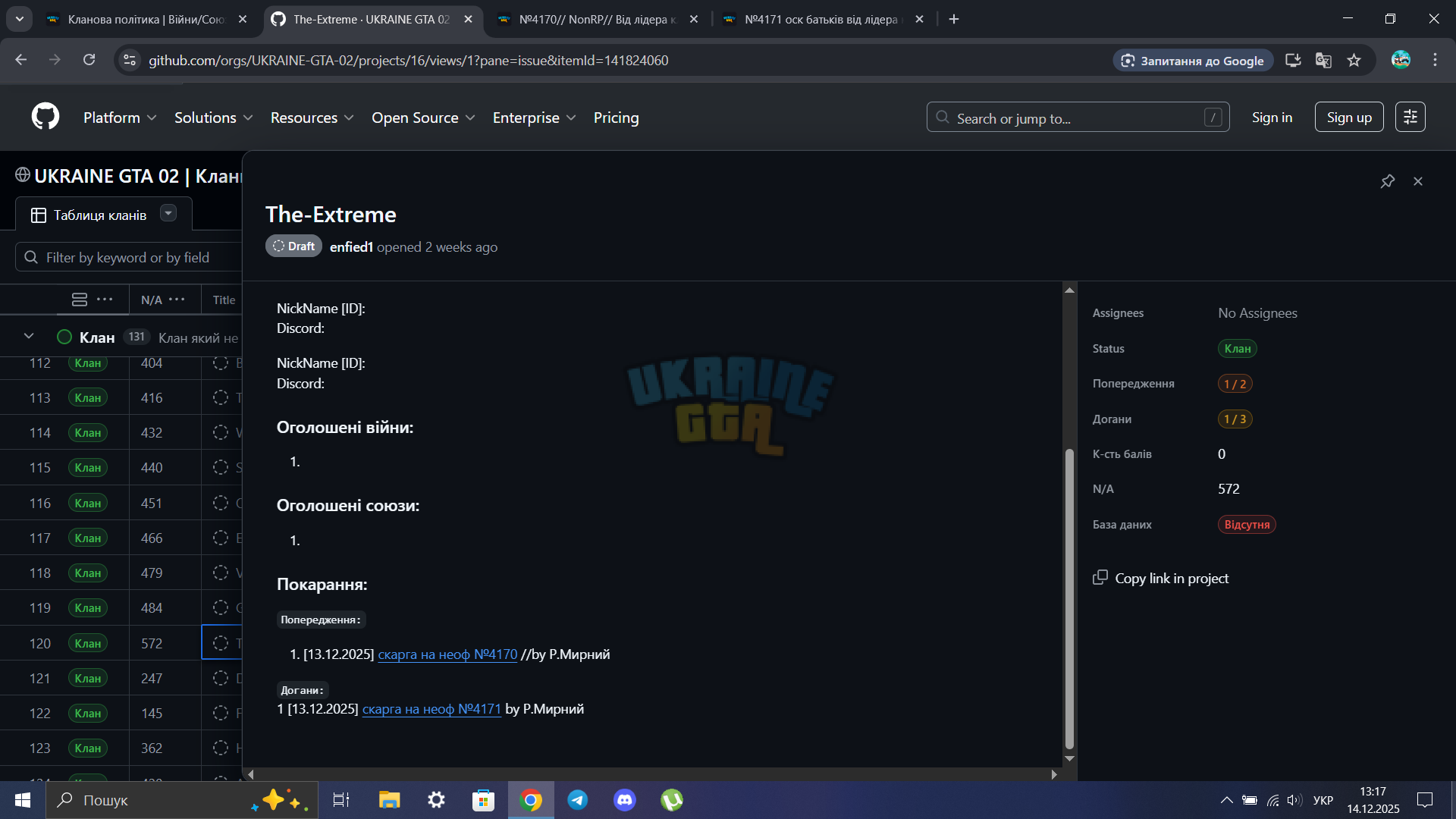Click the Клан status badge in sidebar
Image resolution: width=1456 pixels, height=819 pixels.
pyautogui.click(x=1237, y=349)
